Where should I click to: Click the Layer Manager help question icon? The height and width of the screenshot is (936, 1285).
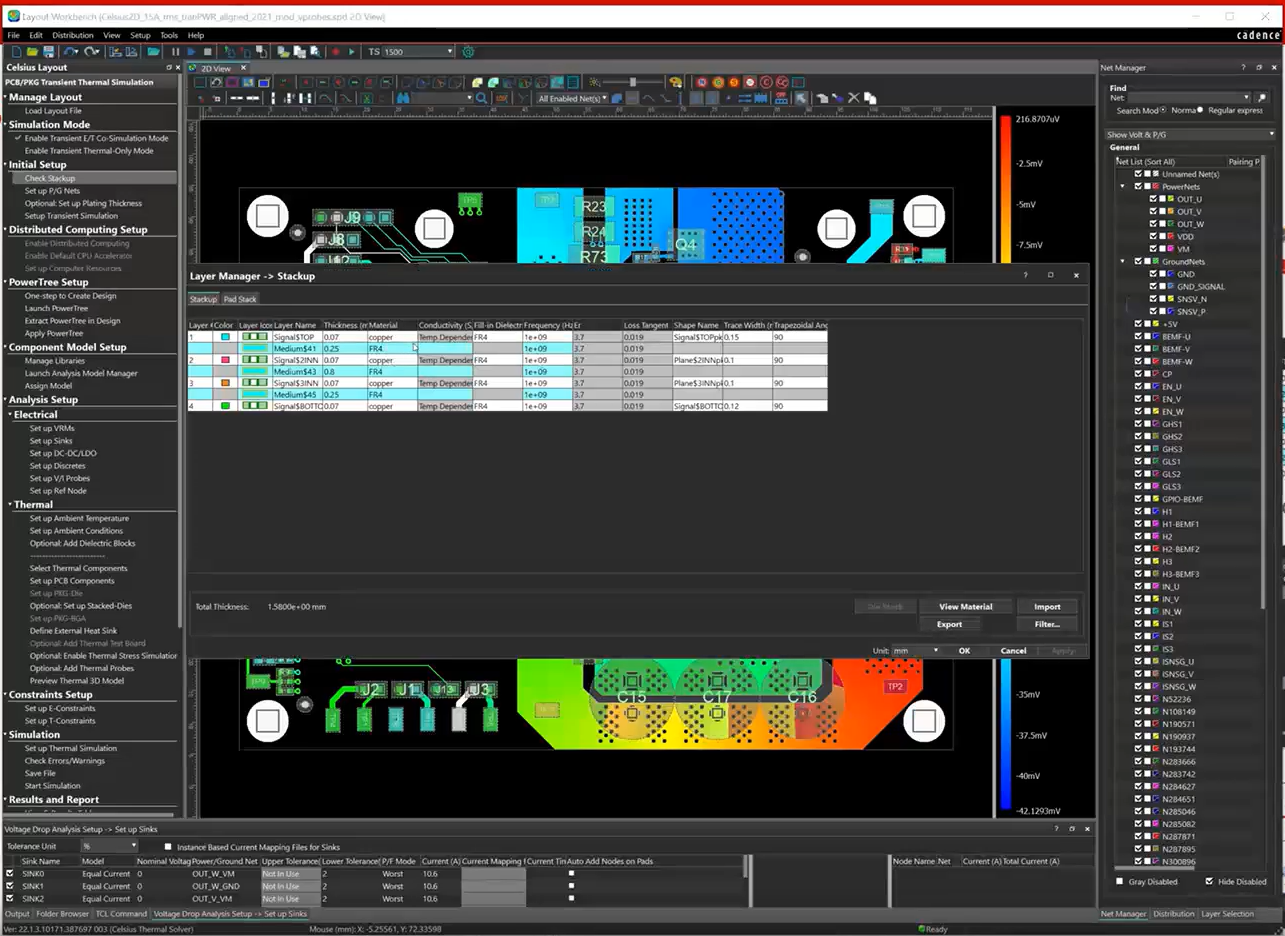(x=1025, y=275)
